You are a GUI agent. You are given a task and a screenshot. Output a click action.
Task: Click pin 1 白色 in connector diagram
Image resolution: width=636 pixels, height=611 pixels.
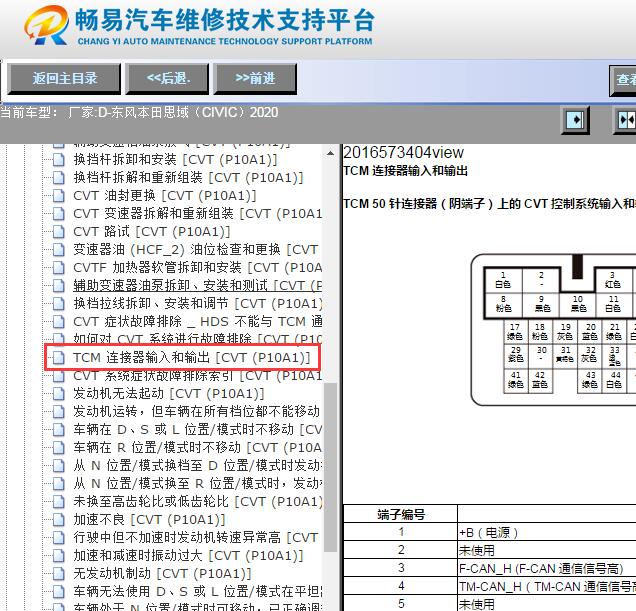tap(503, 280)
